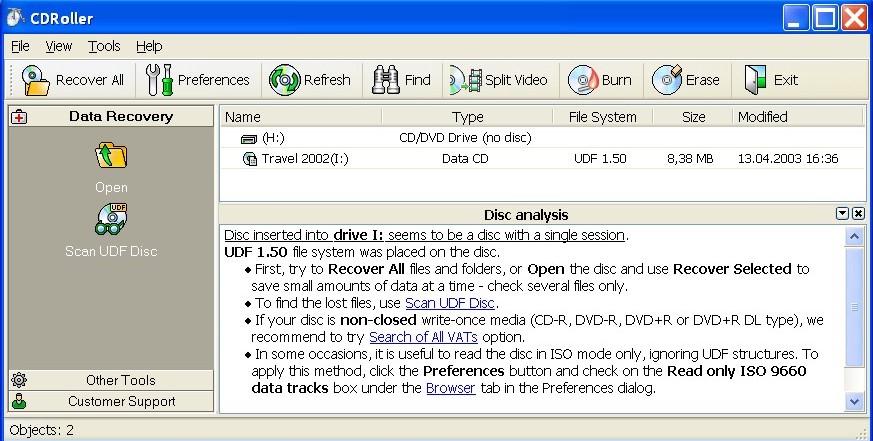This screenshot has width=873, height=441.
Task: Click 'Objects: 2' in the status bar
Action: point(42,430)
